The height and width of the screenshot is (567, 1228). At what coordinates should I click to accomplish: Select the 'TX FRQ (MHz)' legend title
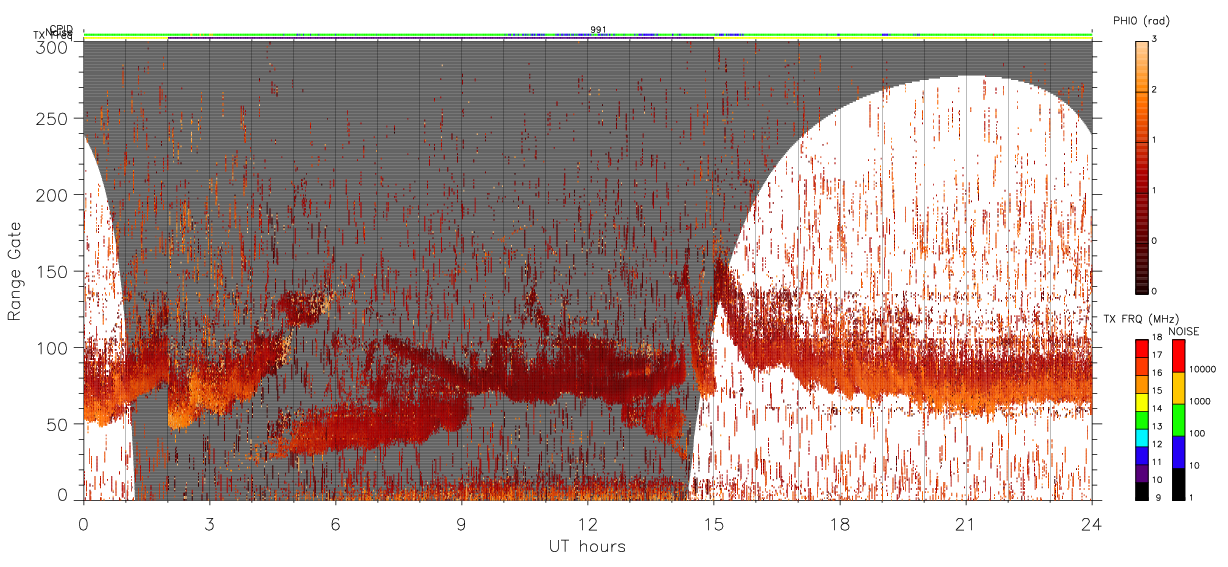[x=1141, y=319]
